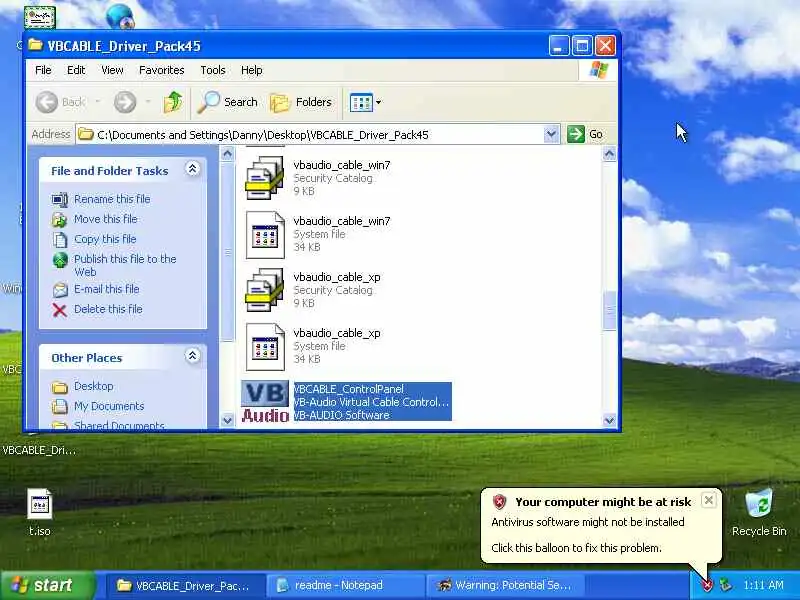Open the Favorites menu

[162, 70]
